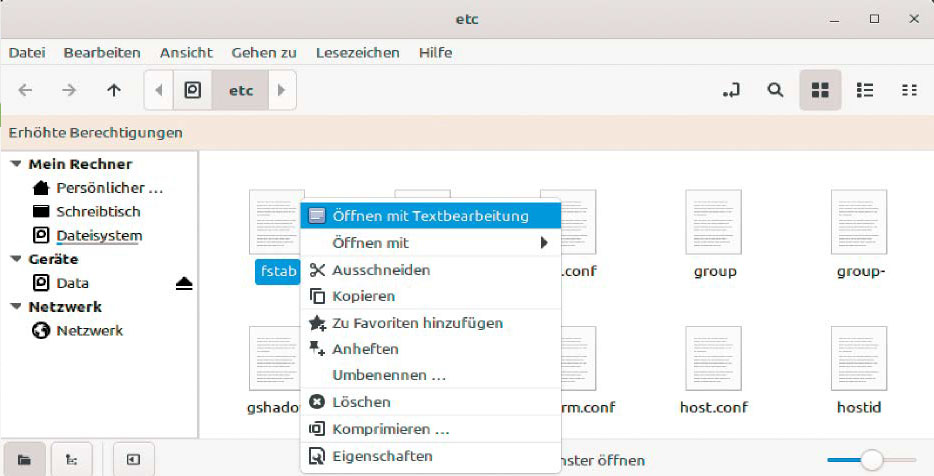Open the Gehen zu menu

264,52
